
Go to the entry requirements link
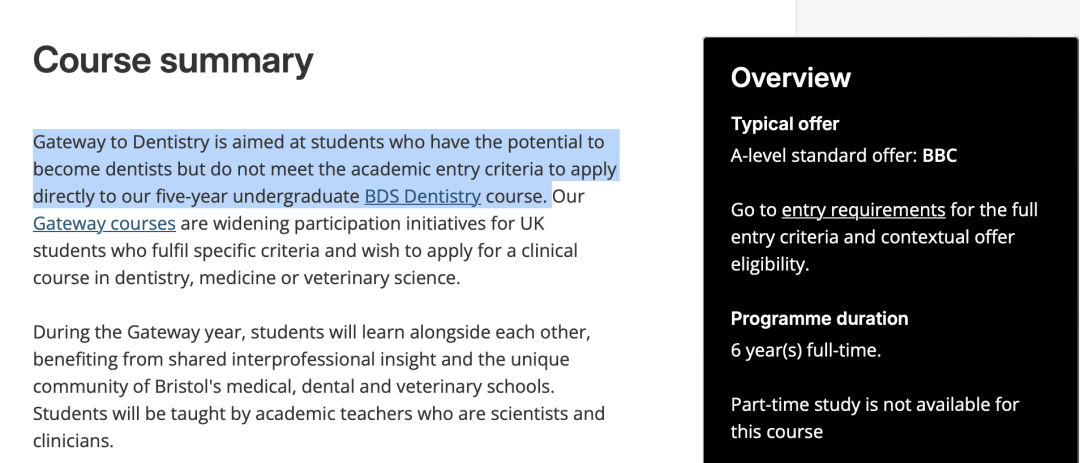pos(863,210)
